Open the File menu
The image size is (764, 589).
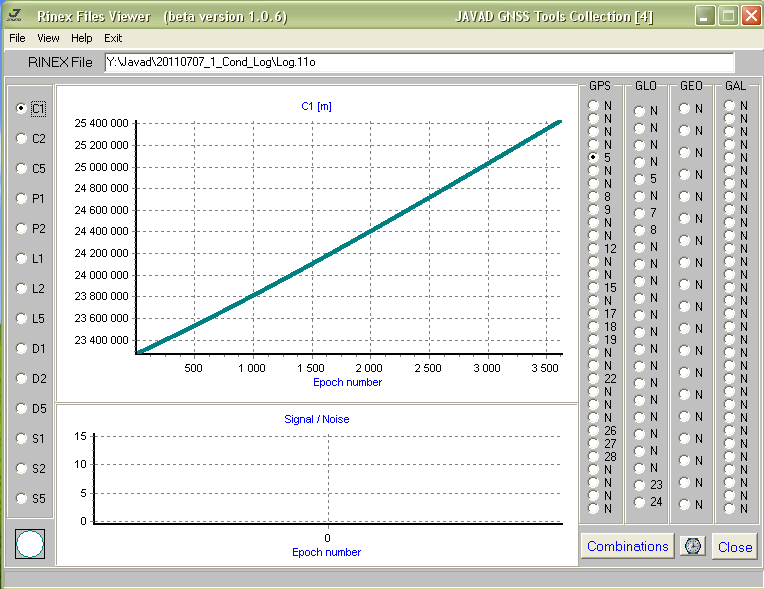pos(17,38)
